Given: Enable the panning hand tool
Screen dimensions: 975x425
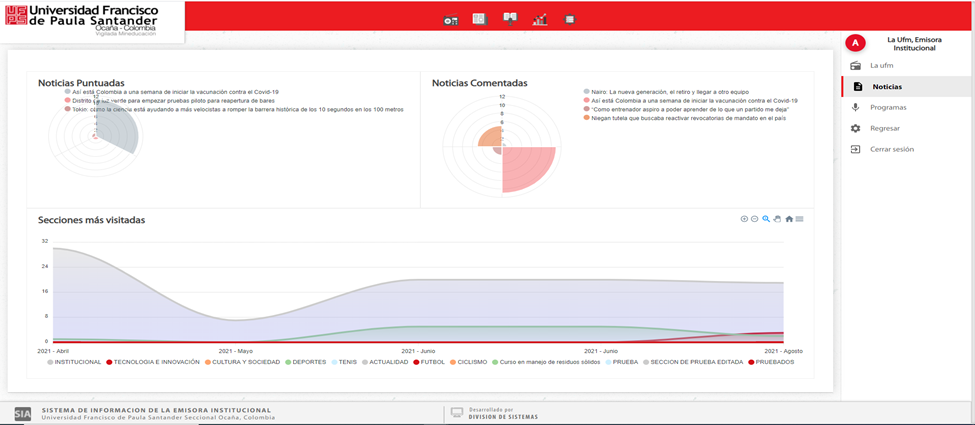Looking at the screenshot, I should (x=777, y=219).
